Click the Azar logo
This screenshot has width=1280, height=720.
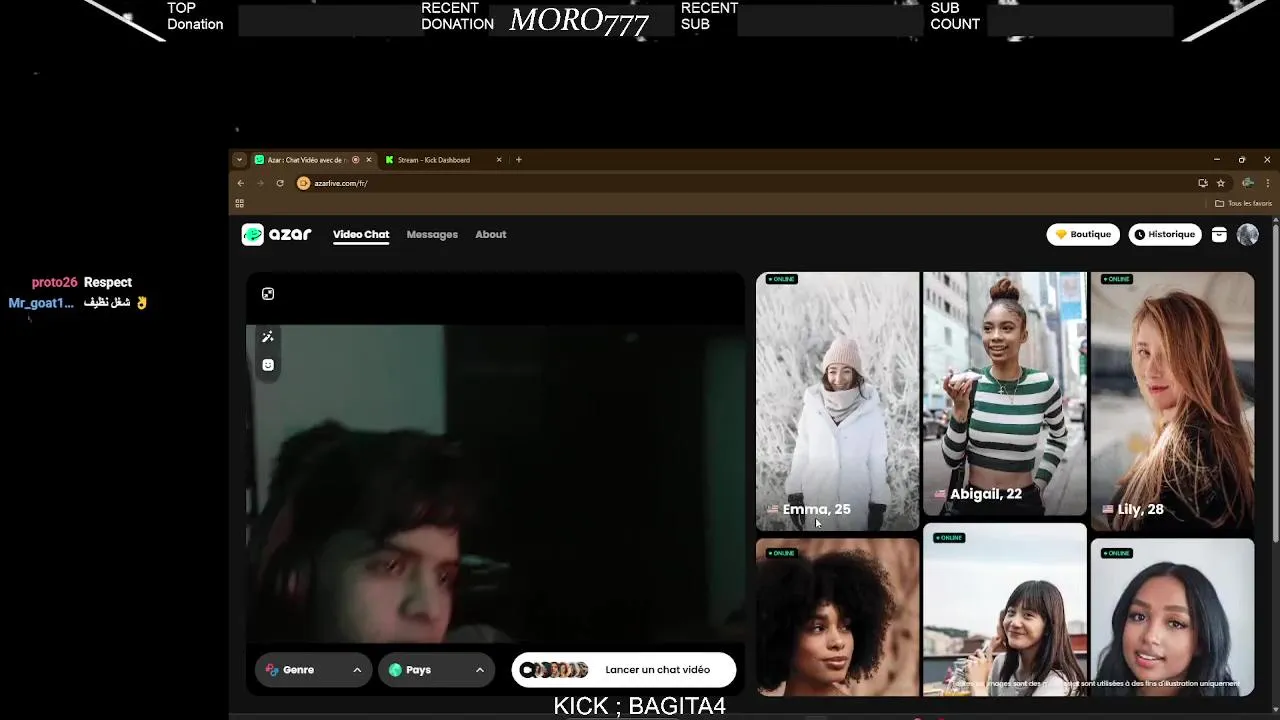276,234
